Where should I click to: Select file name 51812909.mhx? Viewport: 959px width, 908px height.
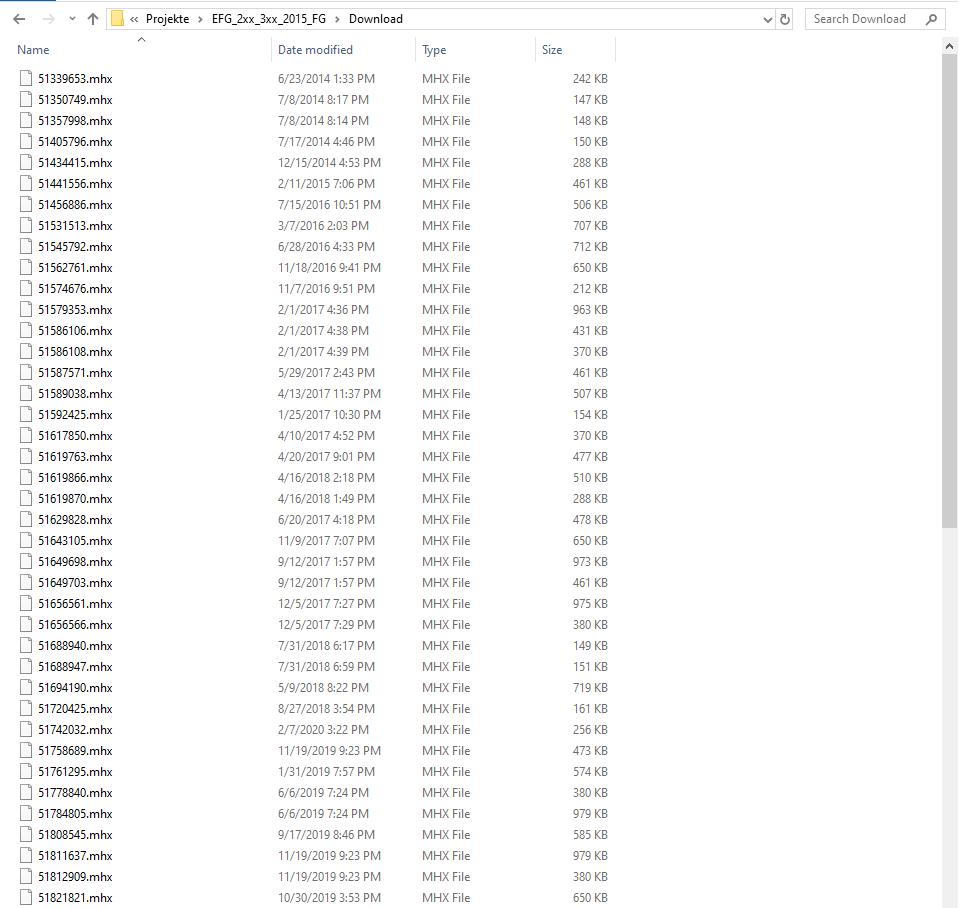tap(75, 876)
